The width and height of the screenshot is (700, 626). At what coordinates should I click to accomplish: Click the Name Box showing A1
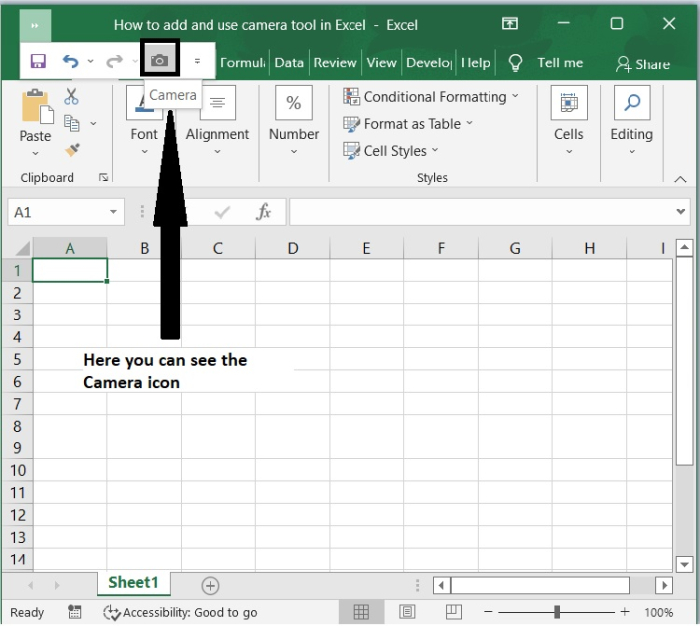click(60, 212)
